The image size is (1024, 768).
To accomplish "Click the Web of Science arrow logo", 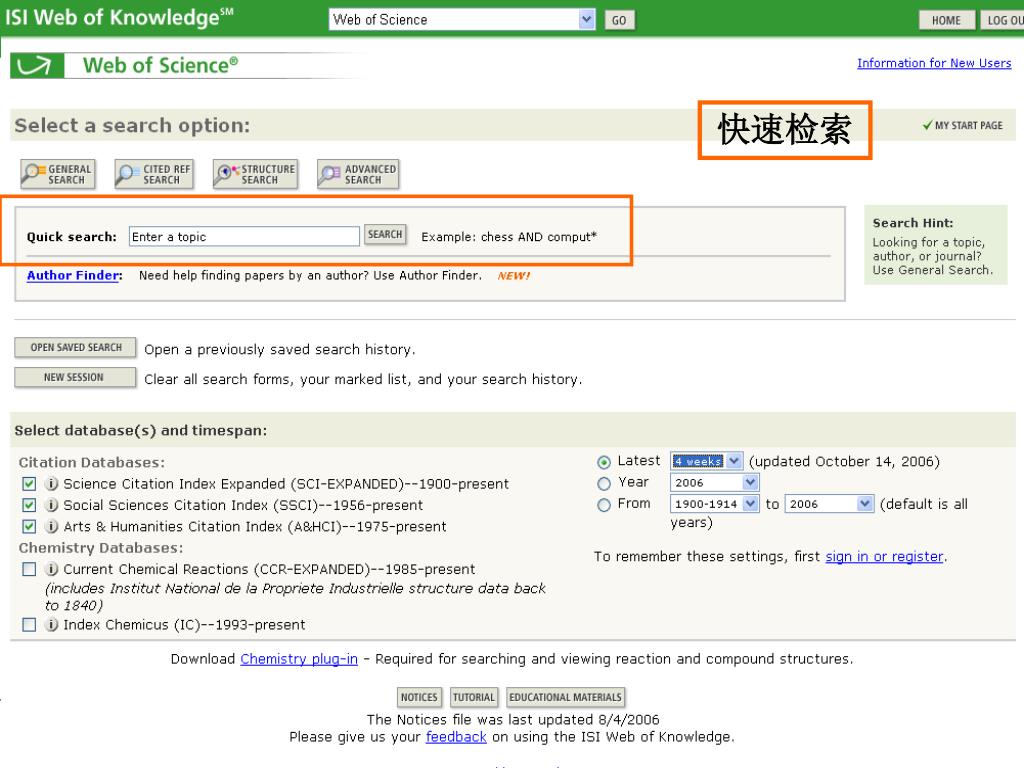I will click(x=37, y=66).
